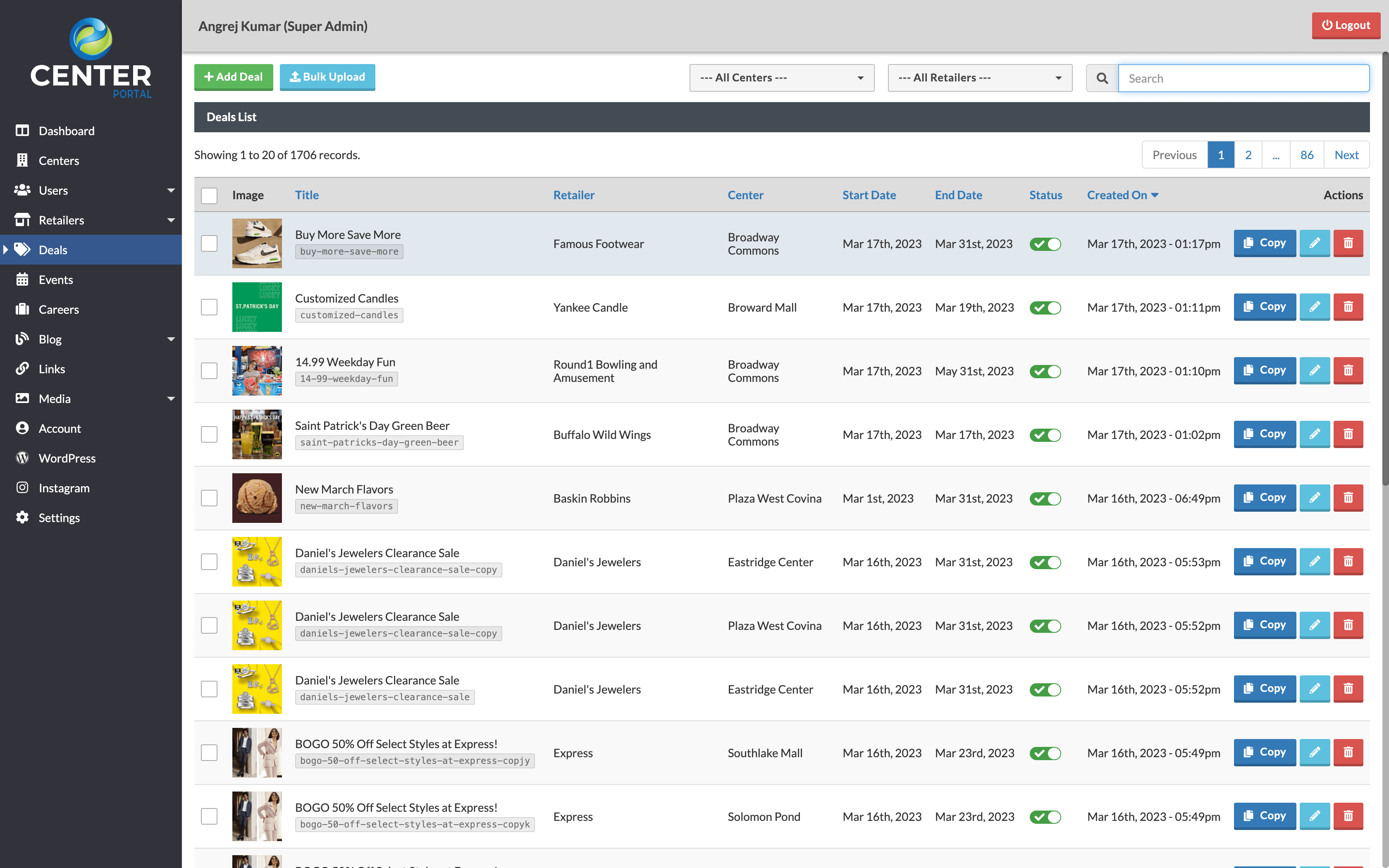This screenshot has height=868, width=1389.
Task: Open the All Centers dropdown
Action: (781, 78)
